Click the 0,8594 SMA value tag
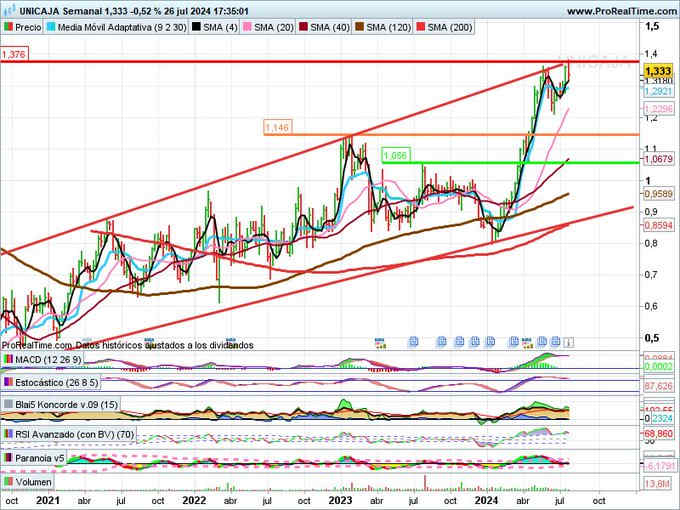The height and width of the screenshot is (510, 680). click(x=658, y=225)
